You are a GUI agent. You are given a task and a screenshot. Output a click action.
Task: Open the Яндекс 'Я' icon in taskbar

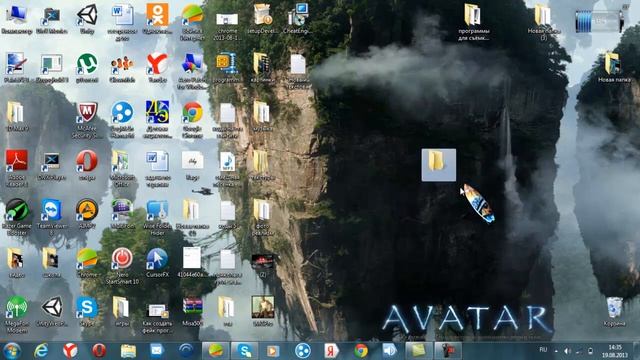coord(331,351)
